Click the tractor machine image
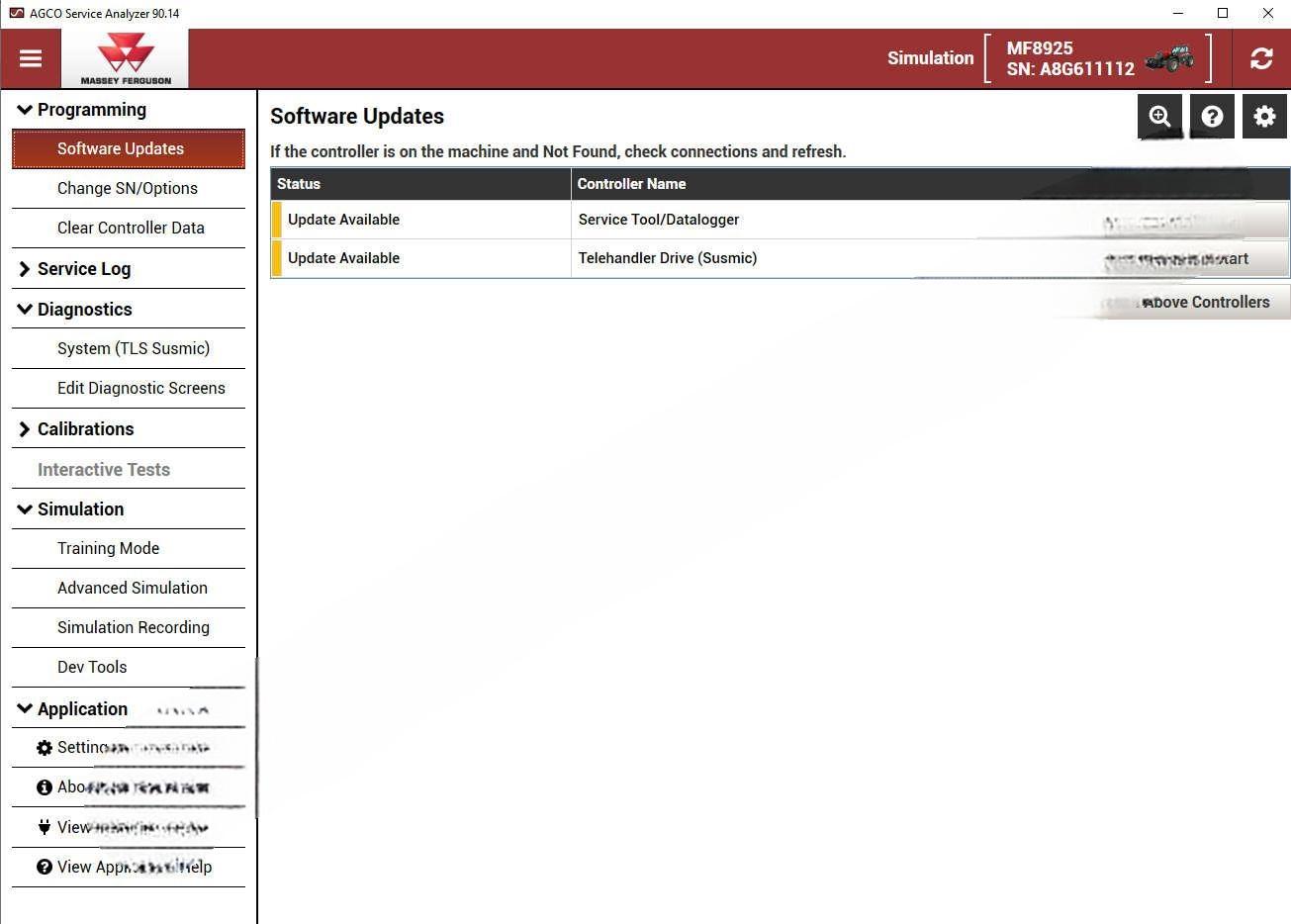The image size is (1291, 924). click(1169, 58)
